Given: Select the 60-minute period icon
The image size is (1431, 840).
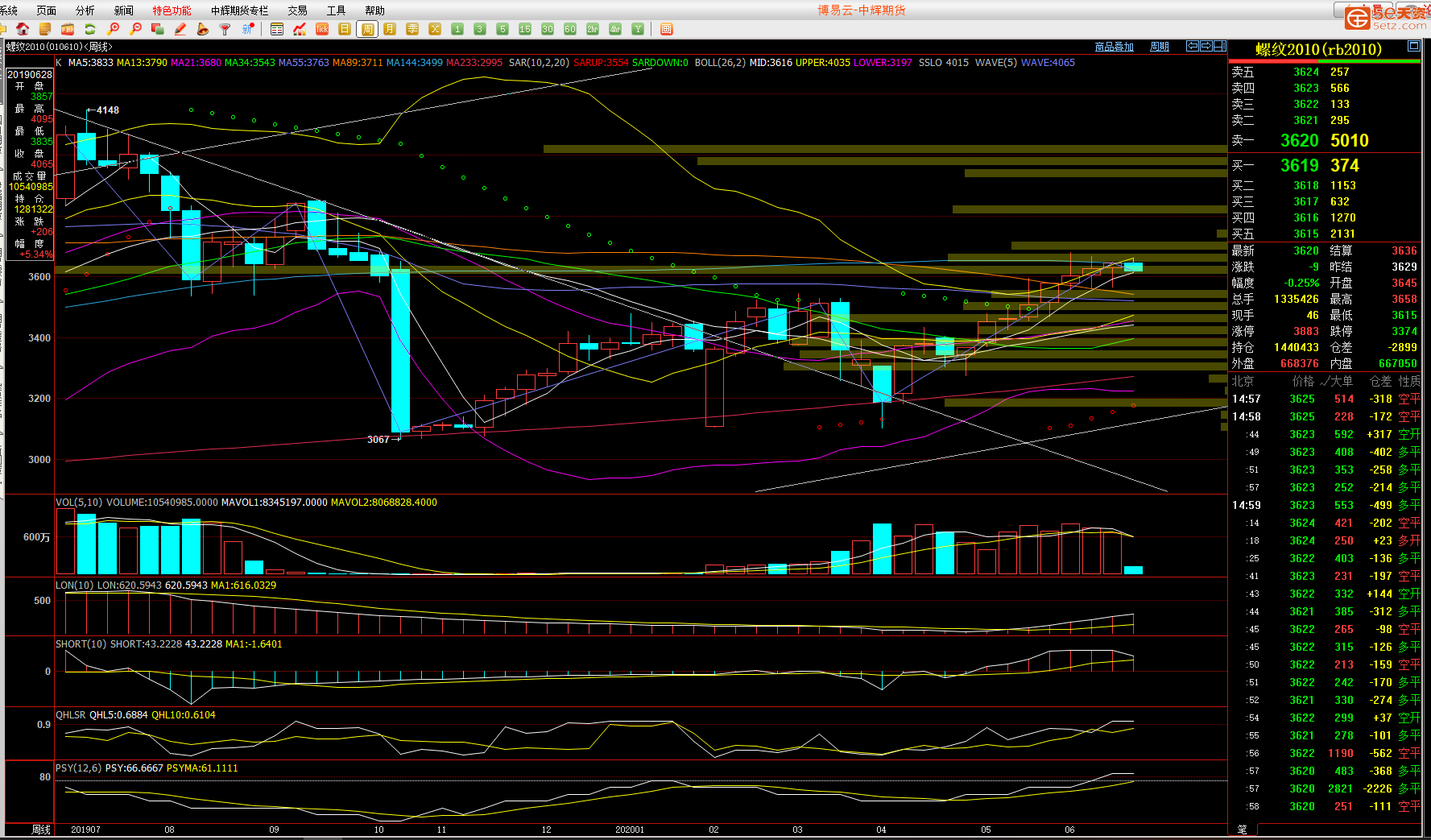Looking at the screenshot, I should tap(570, 29).
